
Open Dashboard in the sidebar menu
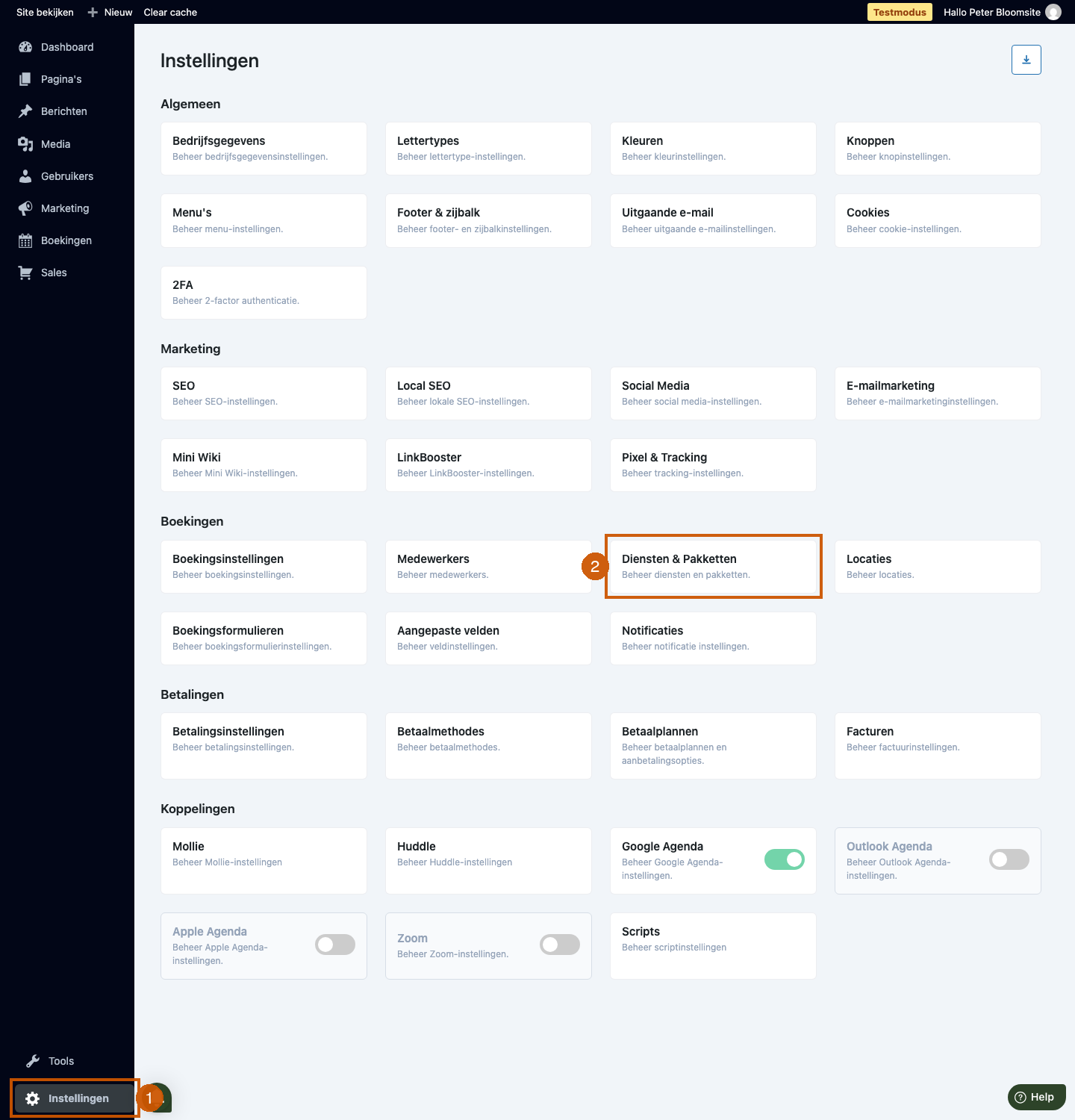tap(67, 47)
